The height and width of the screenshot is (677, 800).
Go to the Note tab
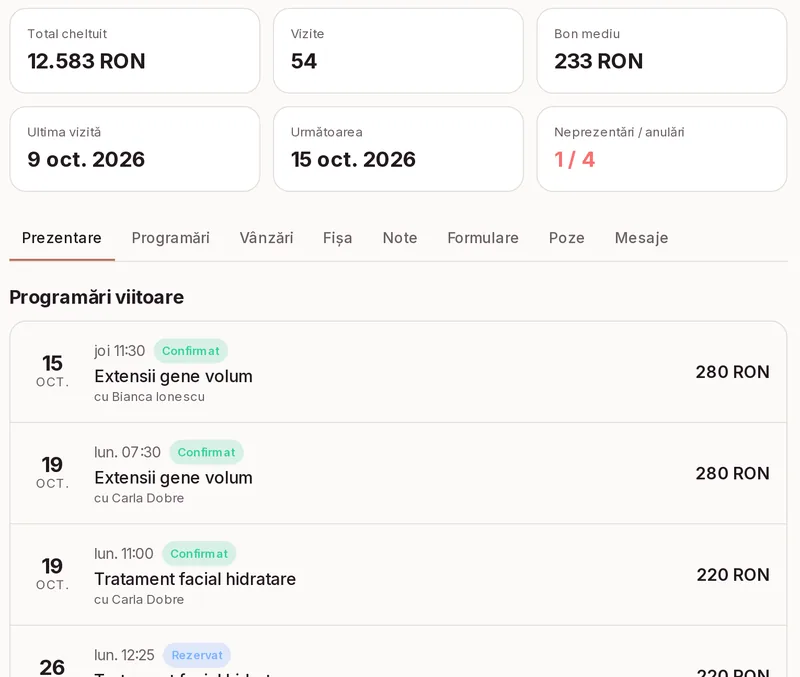[400, 238]
